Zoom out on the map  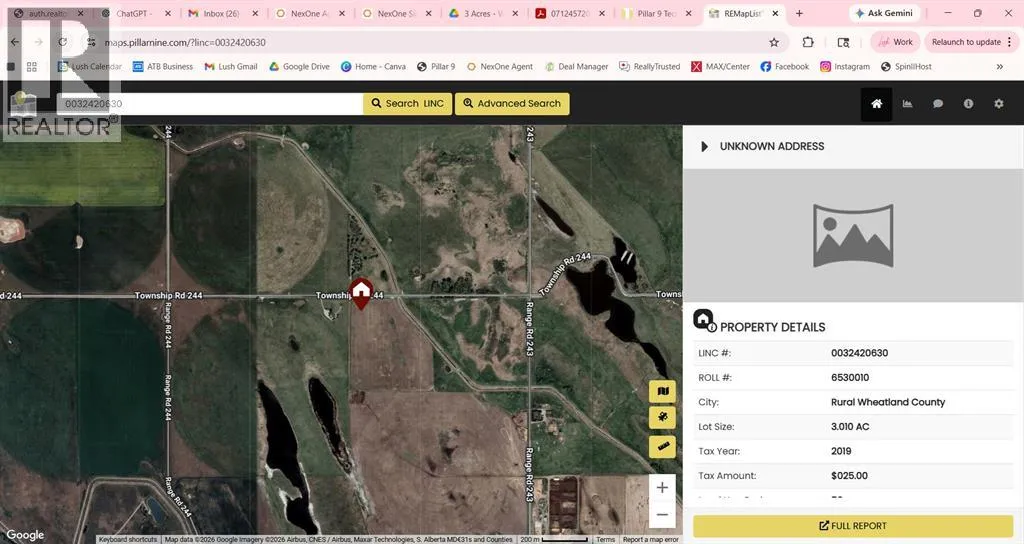pos(662,515)
